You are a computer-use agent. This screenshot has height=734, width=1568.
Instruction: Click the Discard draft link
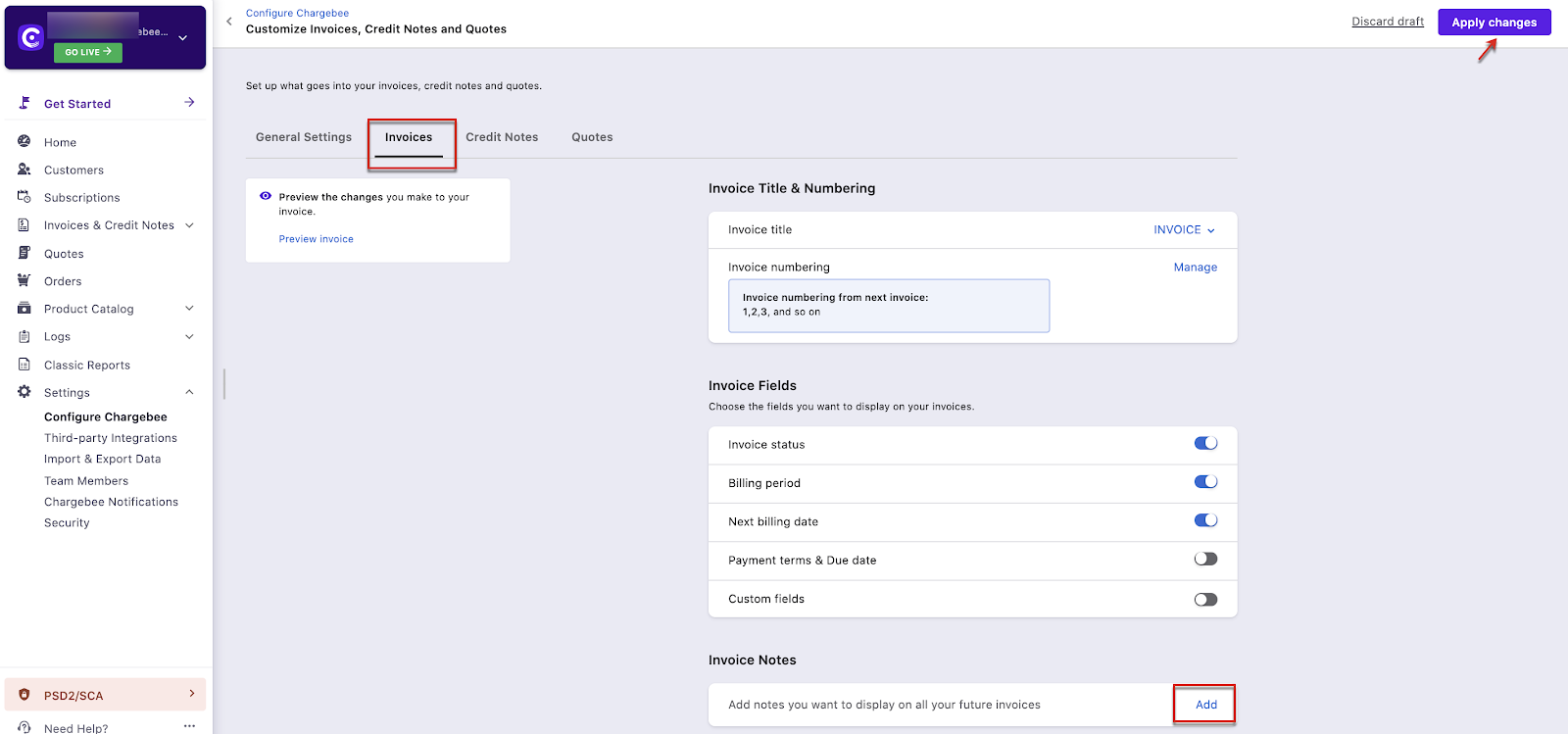click(x=1388, y=22)
